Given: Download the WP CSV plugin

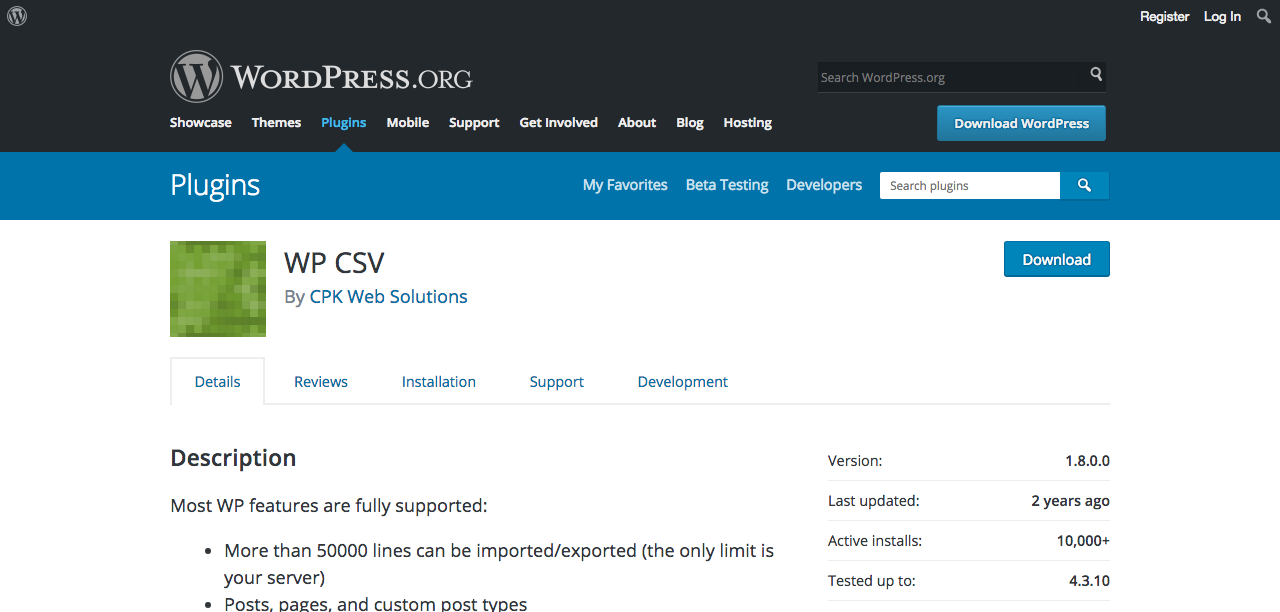Looking at the screenshot, I should (1057, 259).
